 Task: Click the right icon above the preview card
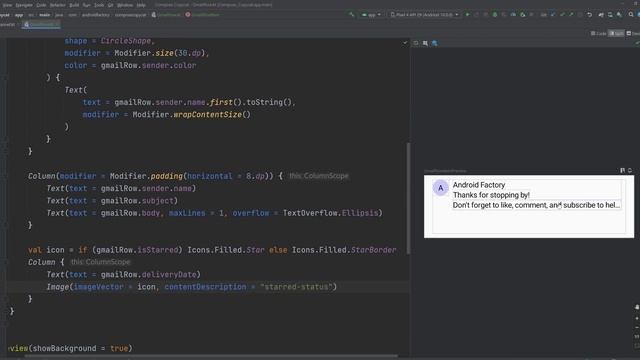(x=630, y=170)
